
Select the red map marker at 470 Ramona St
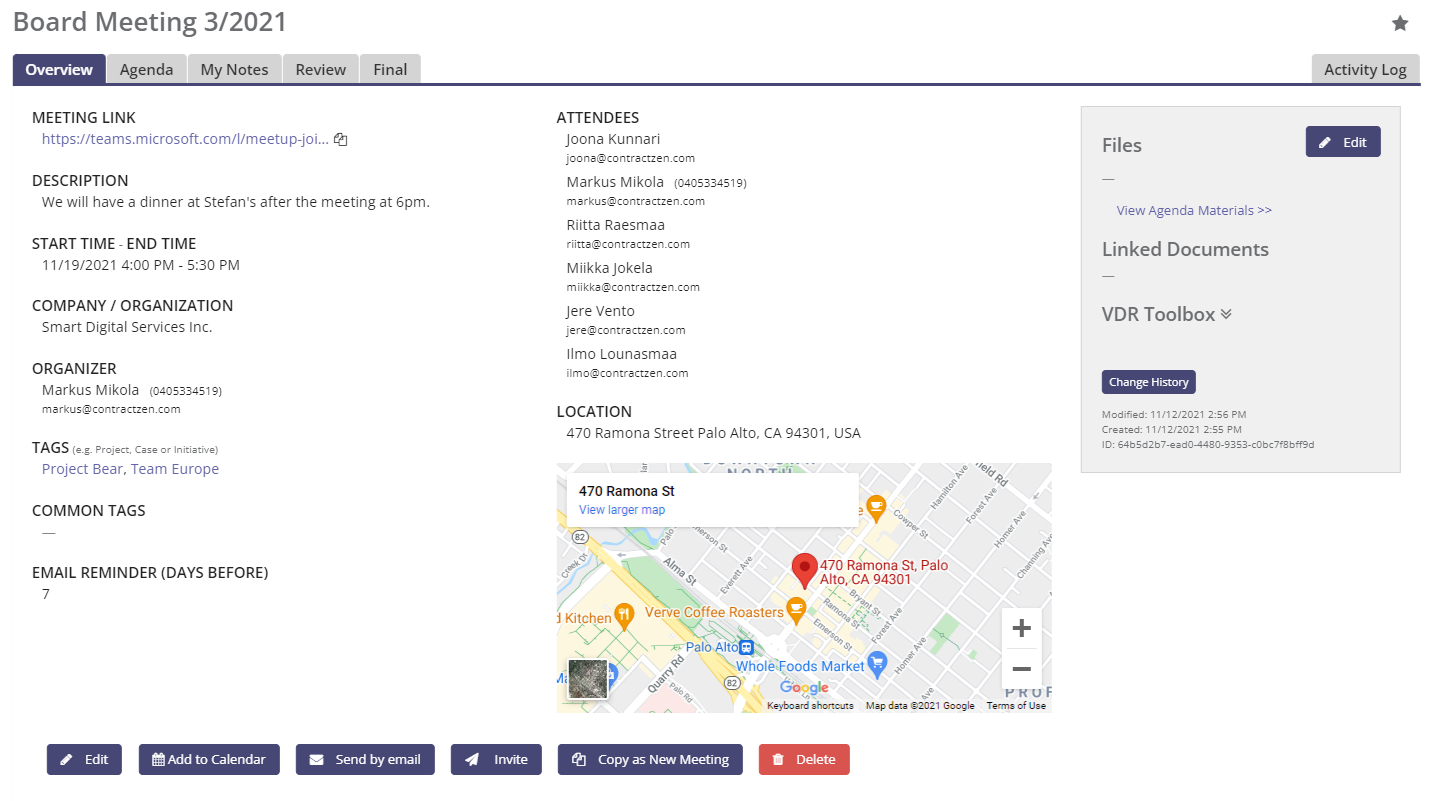805,570
